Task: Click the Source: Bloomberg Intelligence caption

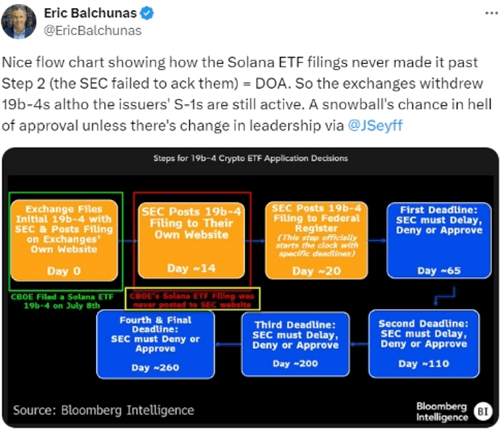Action: coord(104,410)
